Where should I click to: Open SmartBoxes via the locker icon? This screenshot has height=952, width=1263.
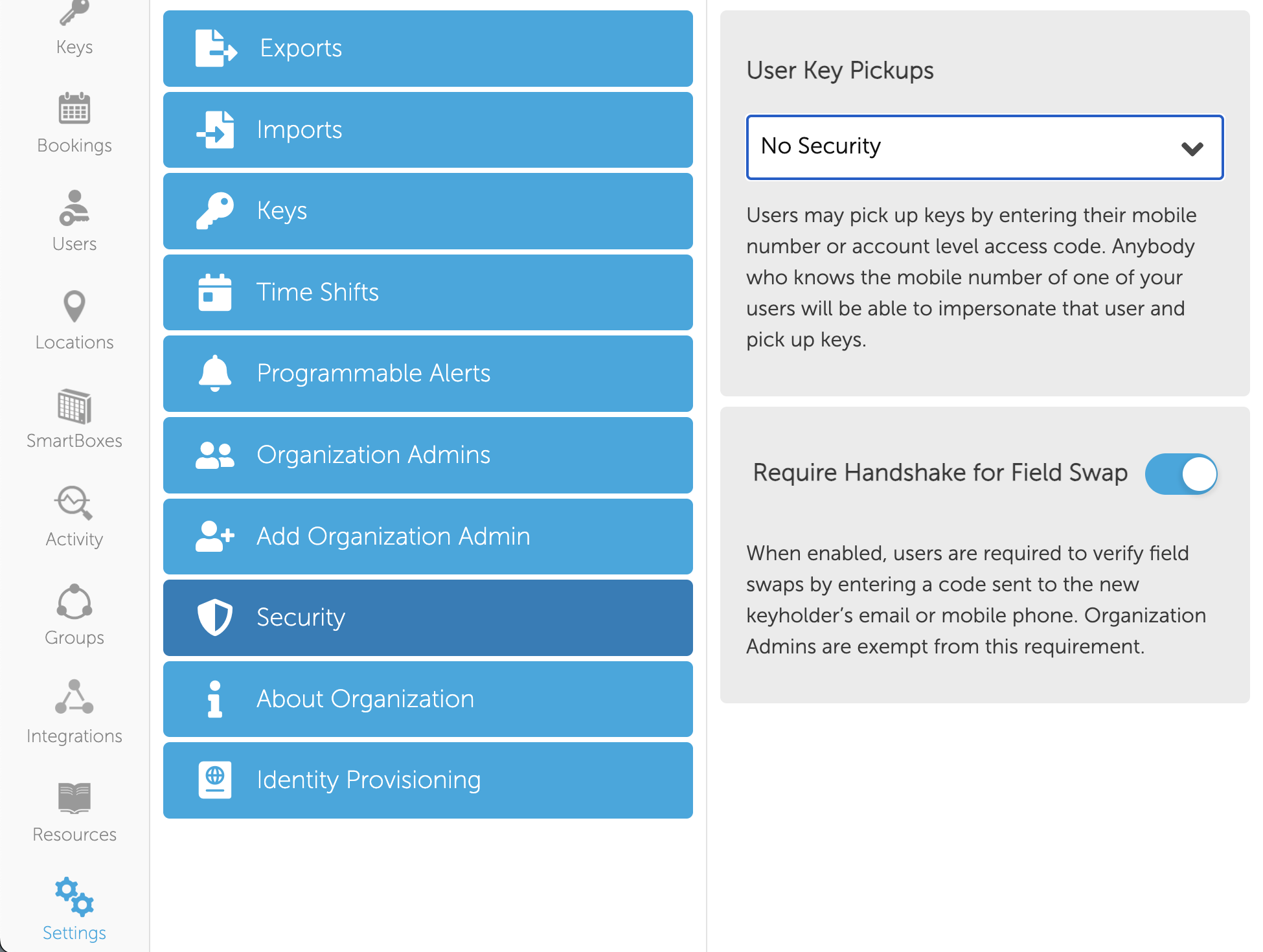(74, 406)
